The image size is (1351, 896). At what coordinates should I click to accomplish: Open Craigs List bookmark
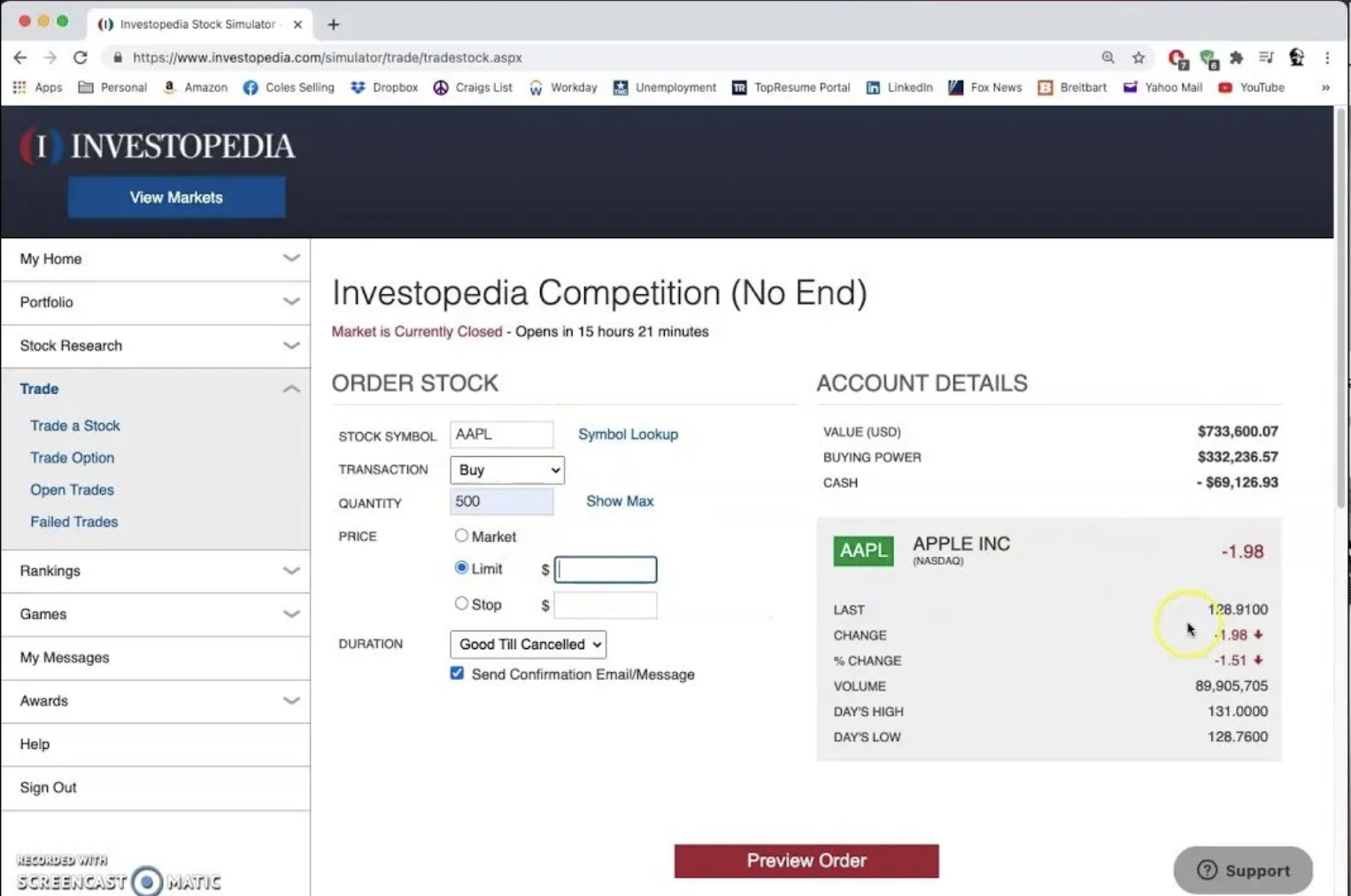[x=473, y=88]
